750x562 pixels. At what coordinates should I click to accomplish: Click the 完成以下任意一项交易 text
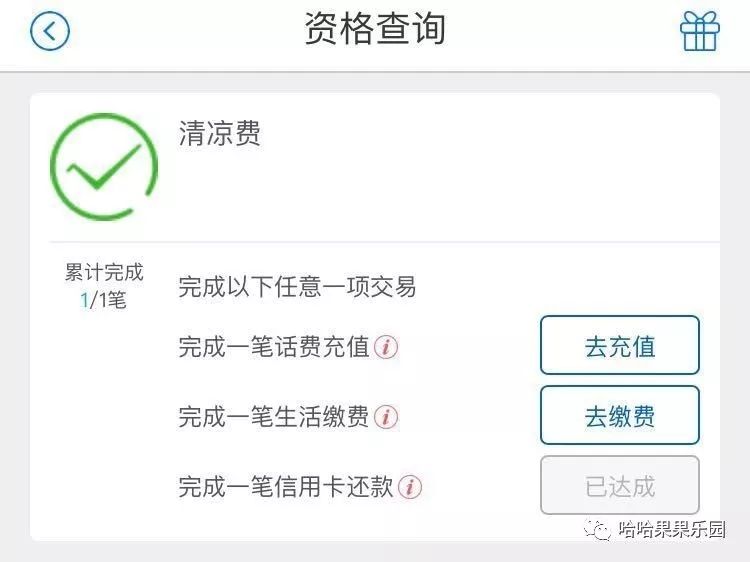[297, 288]
